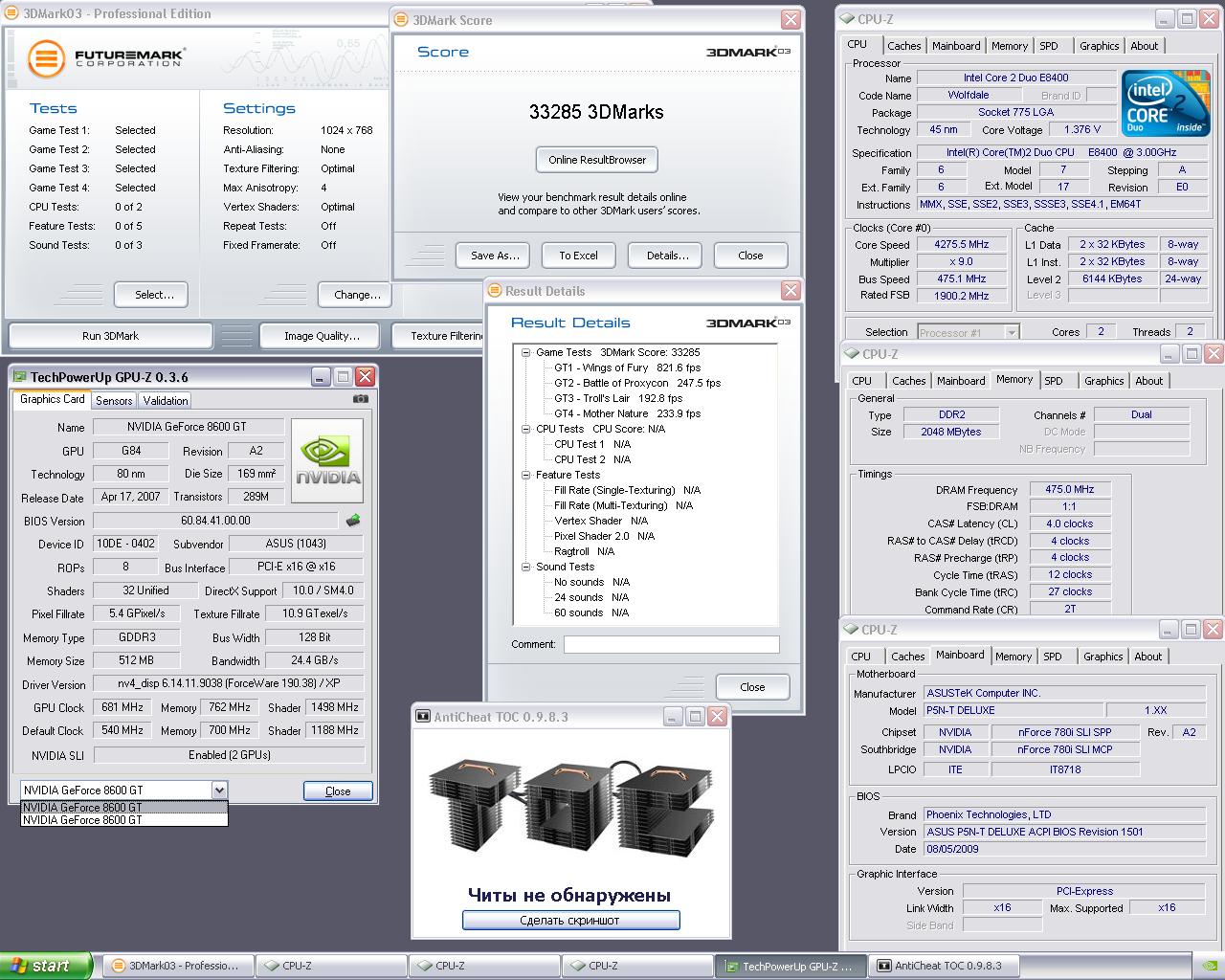Choose the highlighted NVIDIA GeForce 8600 GT list entry
The height and width of the screenshot is (980, 1225).
click(x=124, y=807)
